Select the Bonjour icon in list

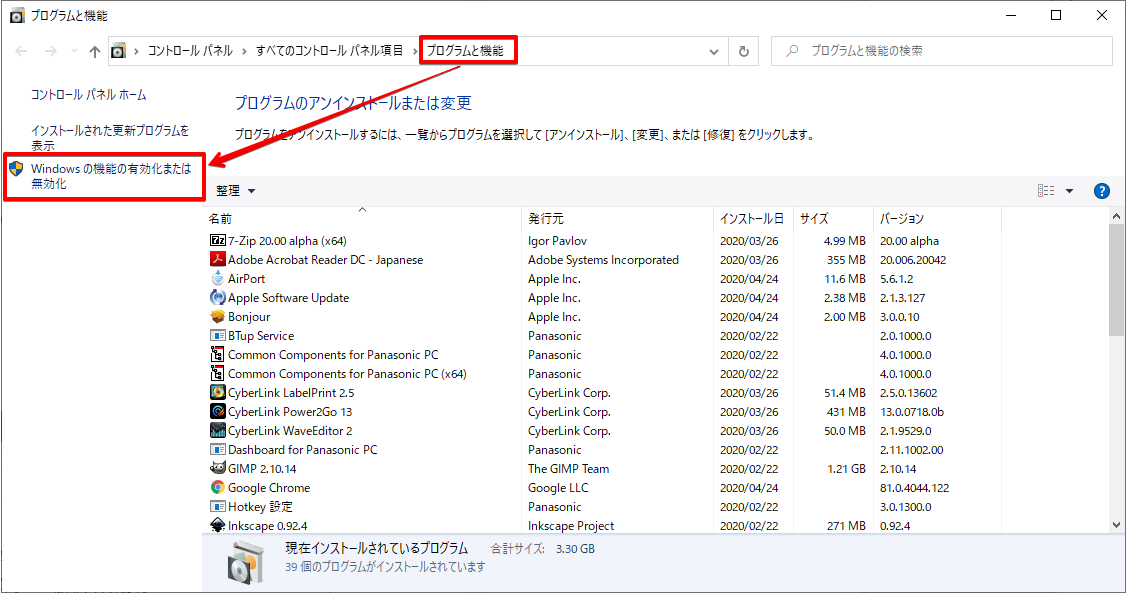tap(218, 317)
